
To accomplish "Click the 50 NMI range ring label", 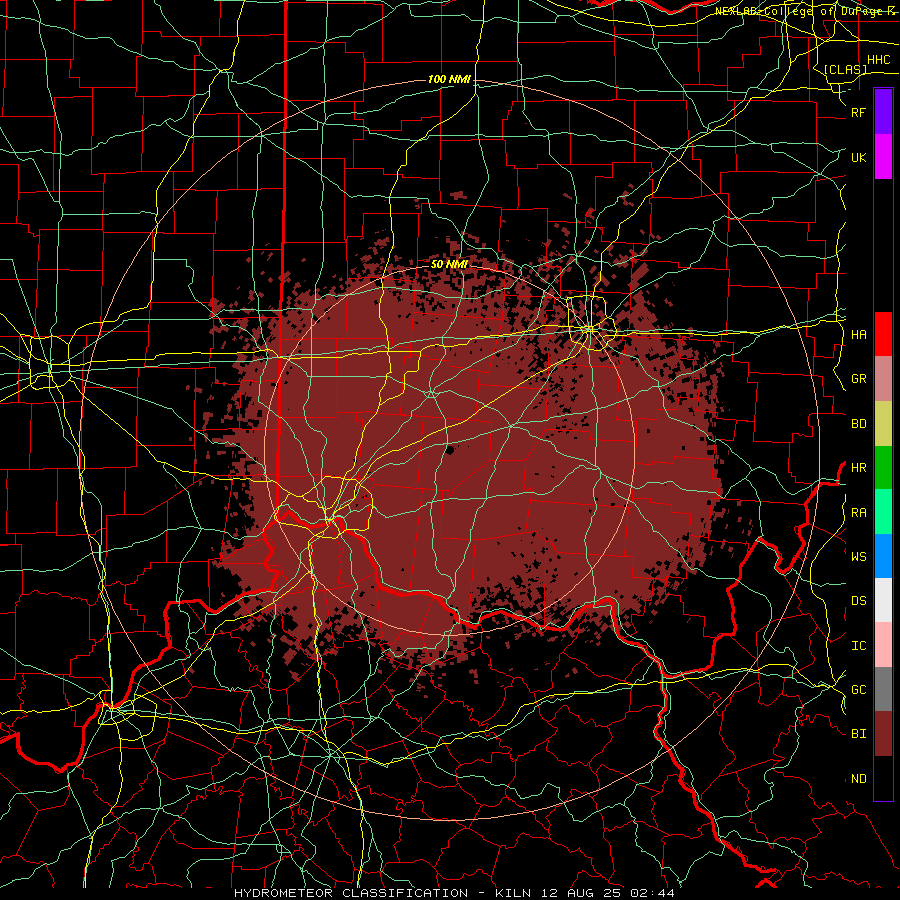I will tap(449, 264).
